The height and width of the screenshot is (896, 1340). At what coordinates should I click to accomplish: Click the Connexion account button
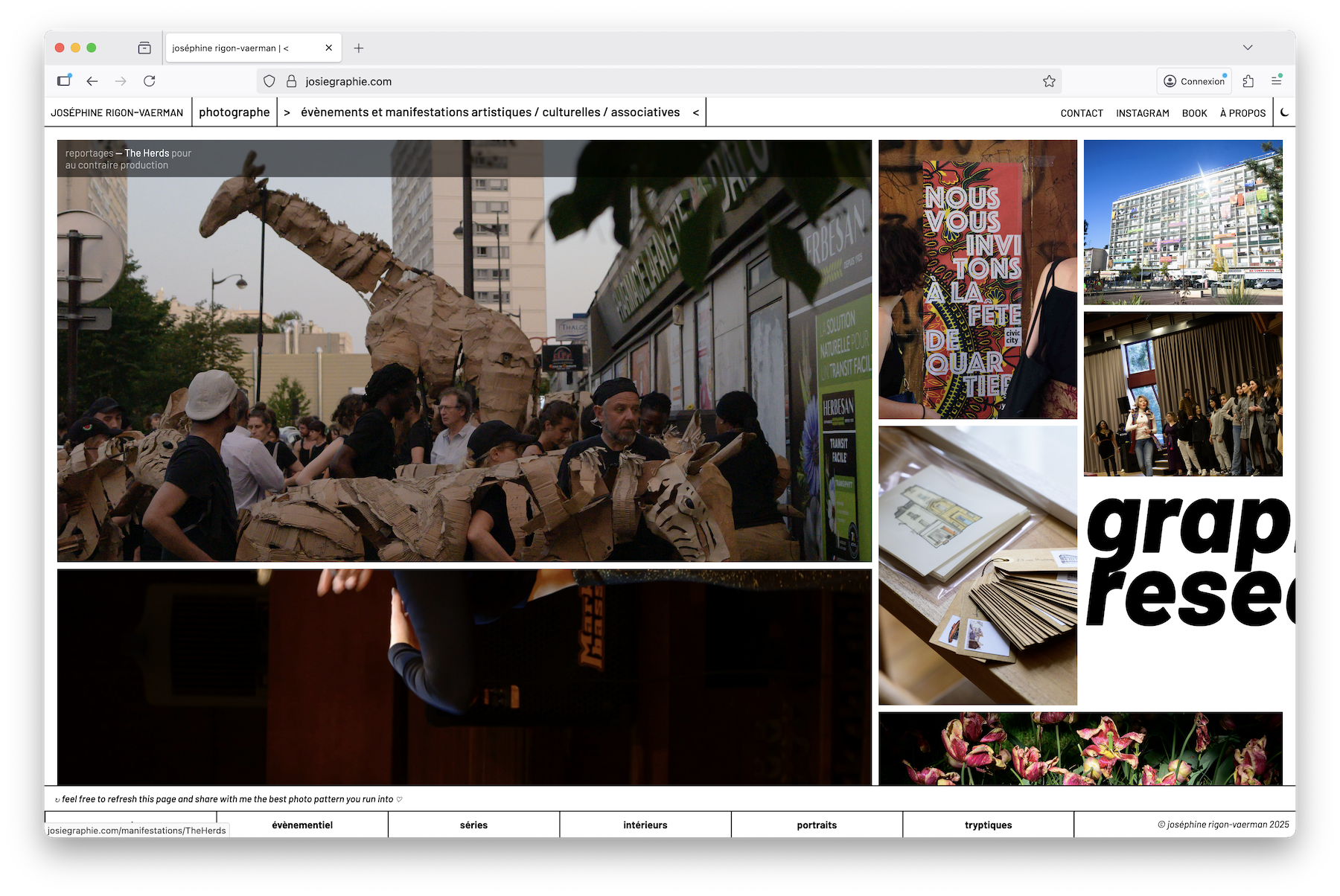pos(1194,81)
